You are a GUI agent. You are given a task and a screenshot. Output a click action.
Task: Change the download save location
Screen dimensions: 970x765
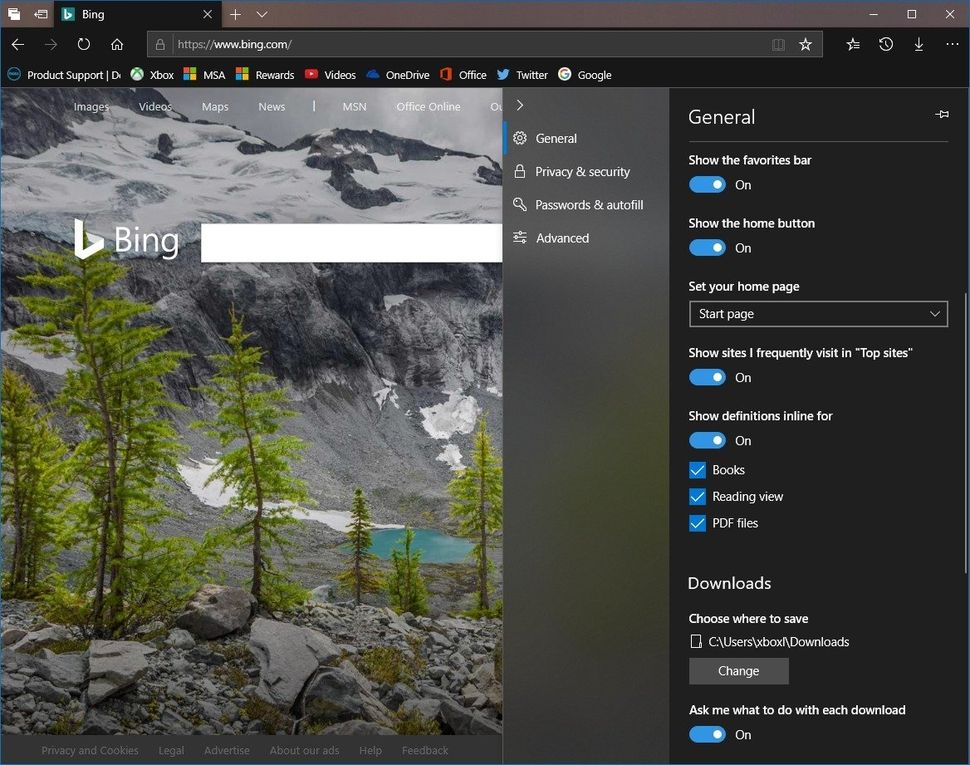tap(738, 670)
